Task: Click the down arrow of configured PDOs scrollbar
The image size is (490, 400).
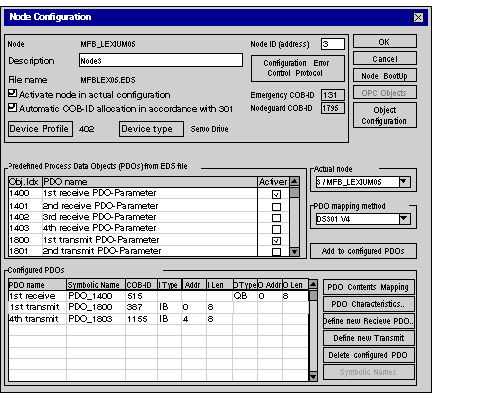Action: [313, 377]
